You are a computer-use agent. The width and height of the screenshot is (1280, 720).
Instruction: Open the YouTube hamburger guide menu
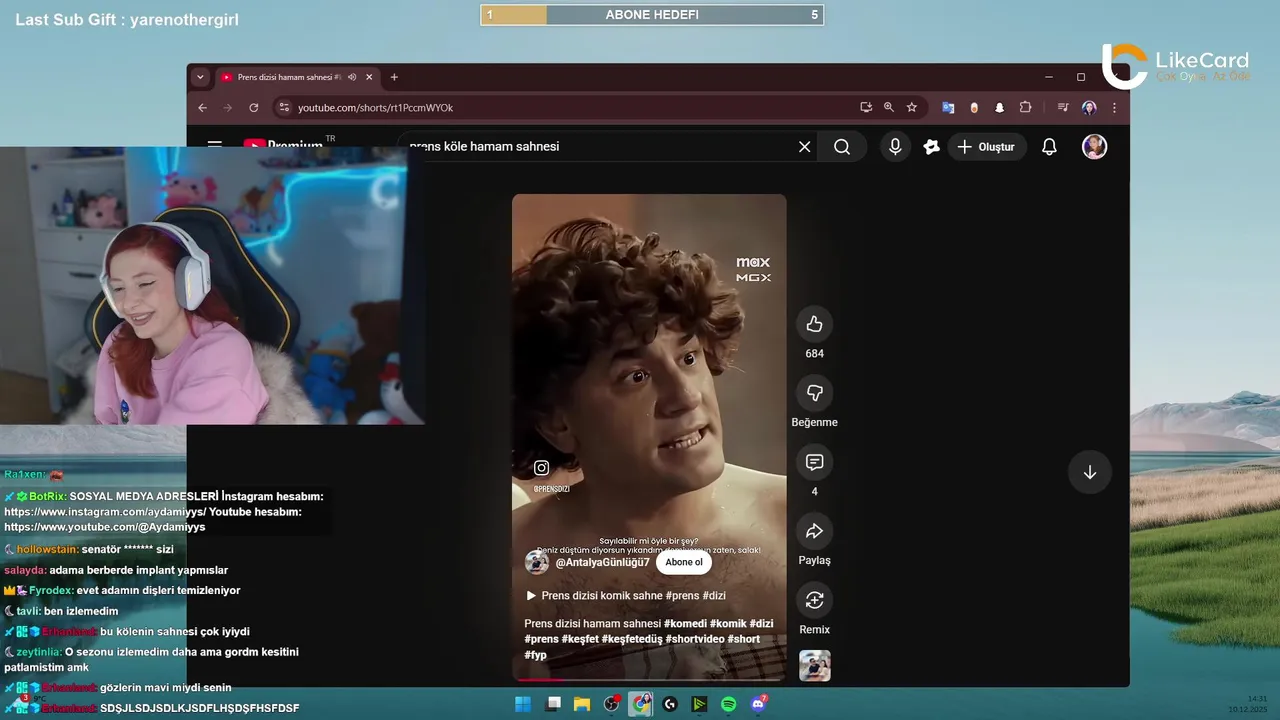pyautogui.click(x=214, y=145)
